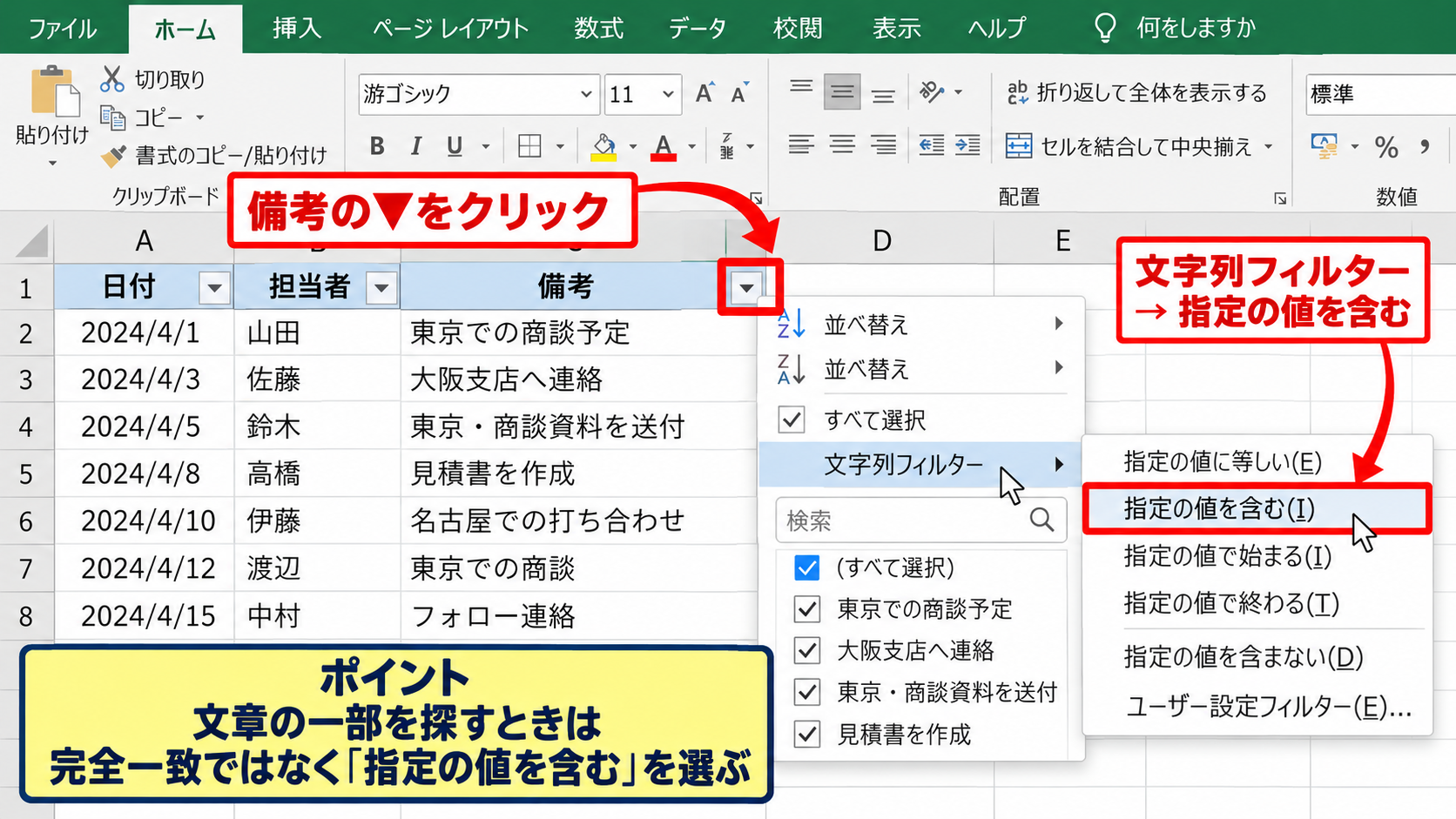Uncheck 大阪支店へ連絡 in the filter list

807,650
